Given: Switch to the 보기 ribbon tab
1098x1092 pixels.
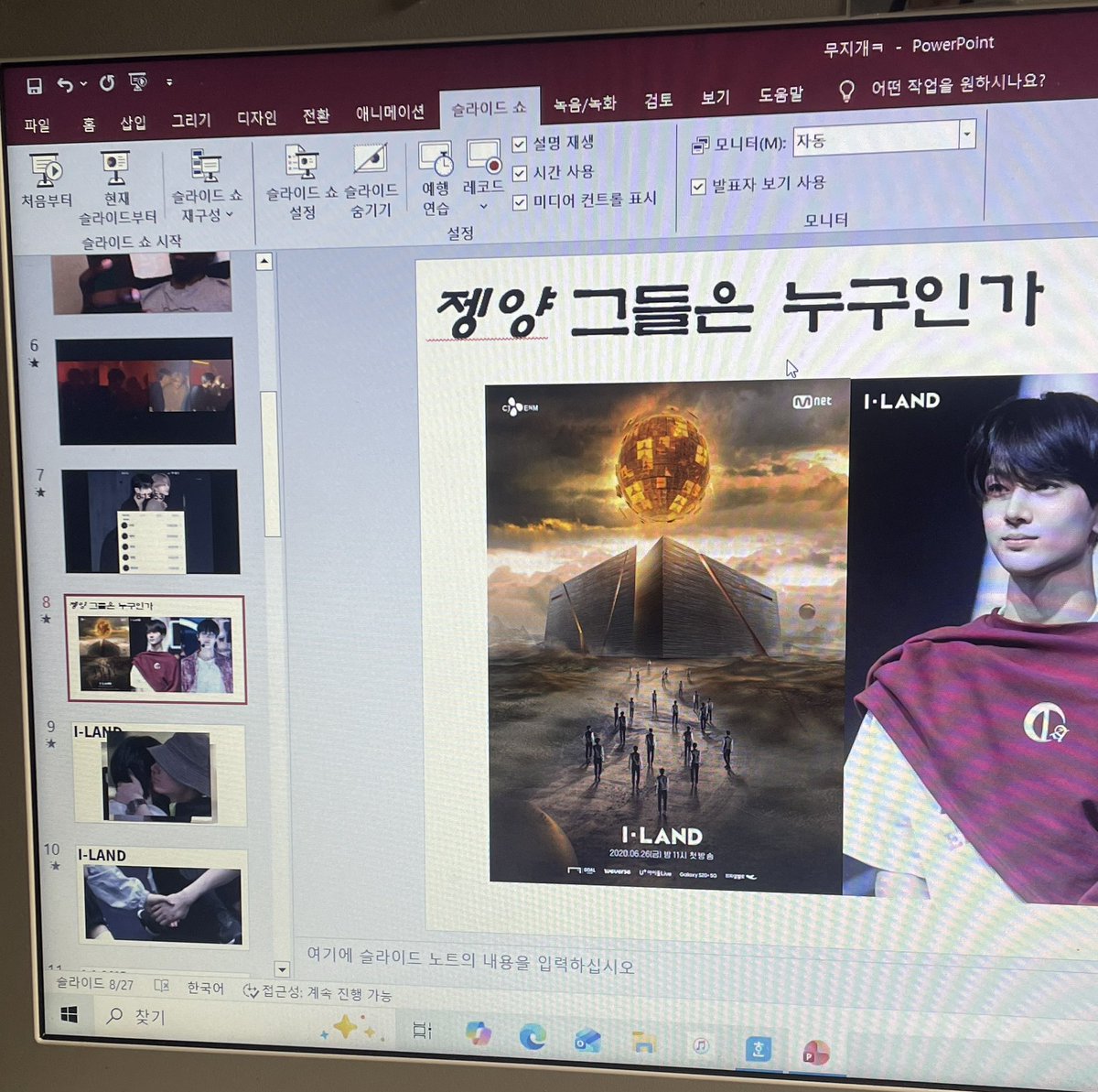Looking at the screenshot, I should coord(716,97).
